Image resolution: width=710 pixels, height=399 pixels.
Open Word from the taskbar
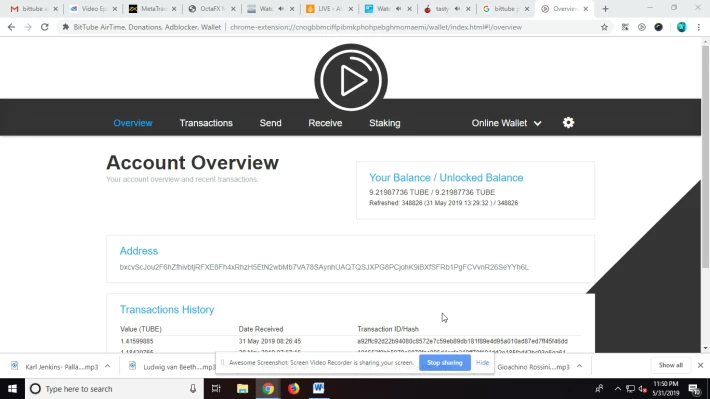coord(319,389)
